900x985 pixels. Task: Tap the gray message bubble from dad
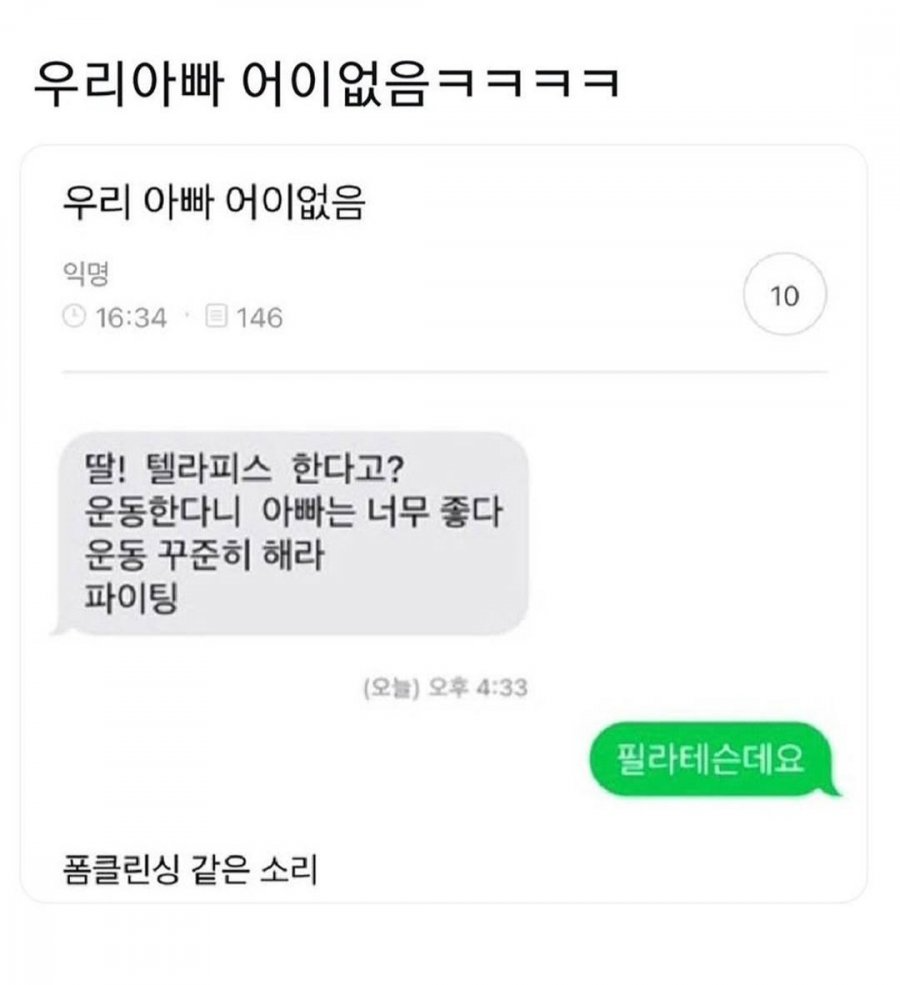click(x=291, y=533)
